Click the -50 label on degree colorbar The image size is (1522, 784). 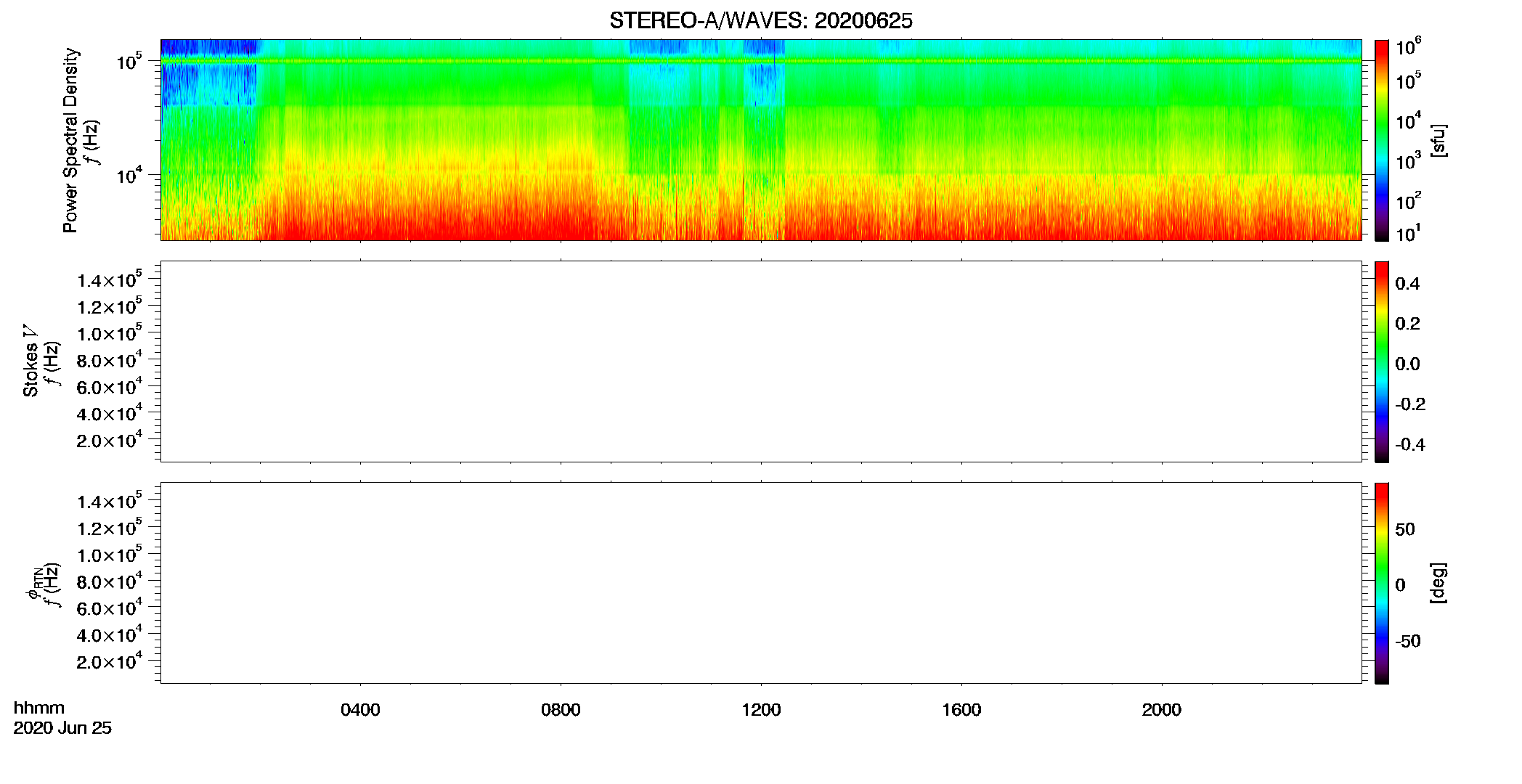click(x=1408, y=641)
